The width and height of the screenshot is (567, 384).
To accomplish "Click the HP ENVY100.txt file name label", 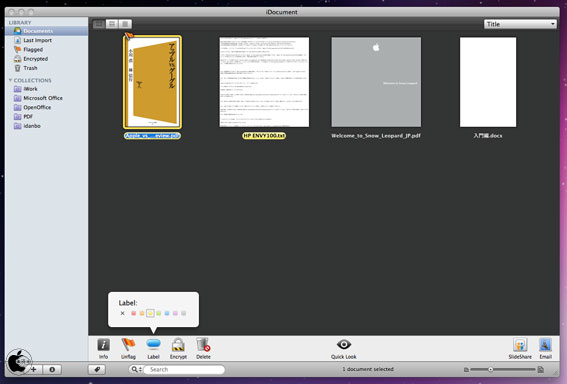I will pos(264,136).
